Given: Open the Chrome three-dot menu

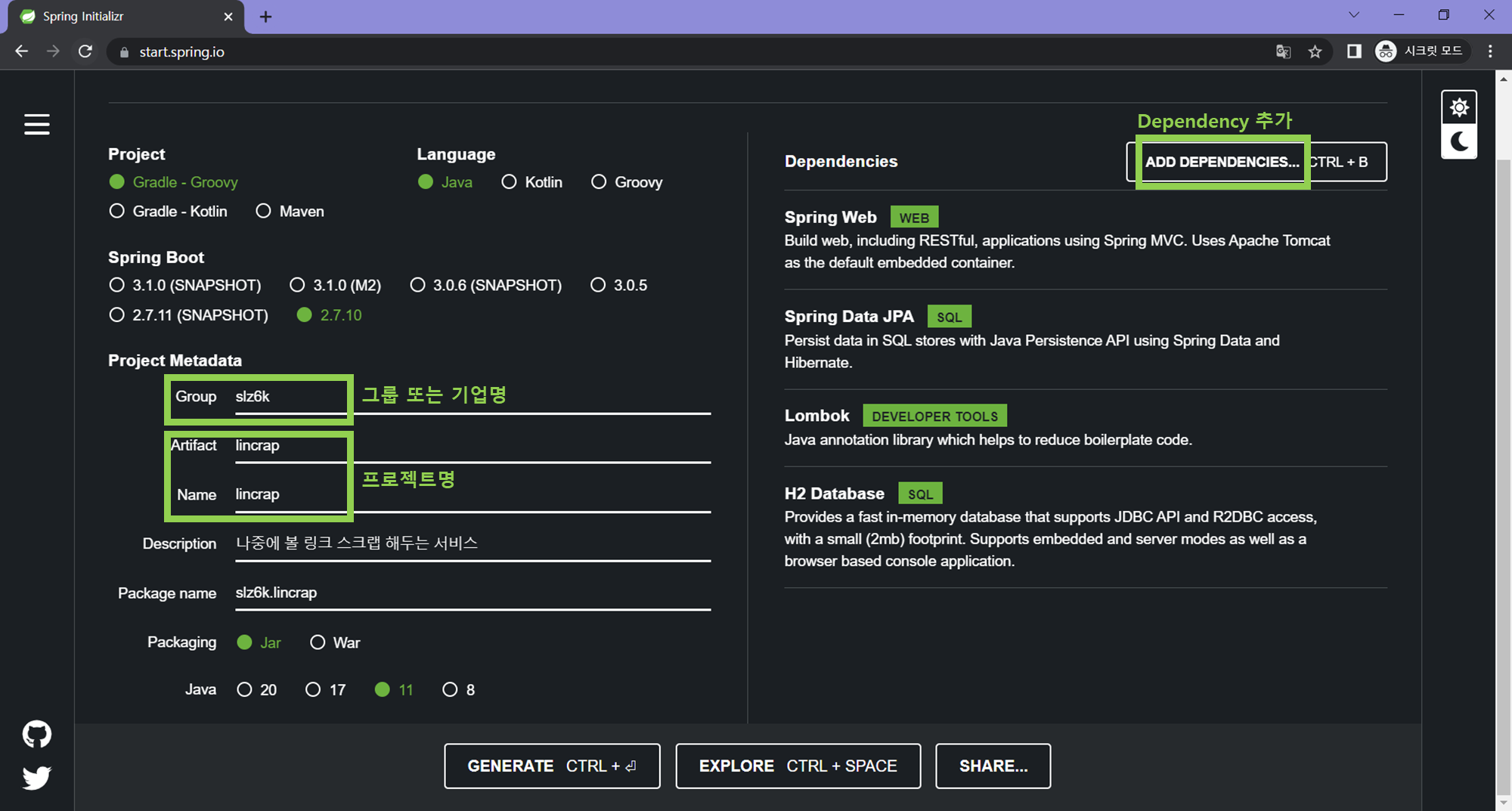Looking at the screenshot, I should tap(1490, 51).
